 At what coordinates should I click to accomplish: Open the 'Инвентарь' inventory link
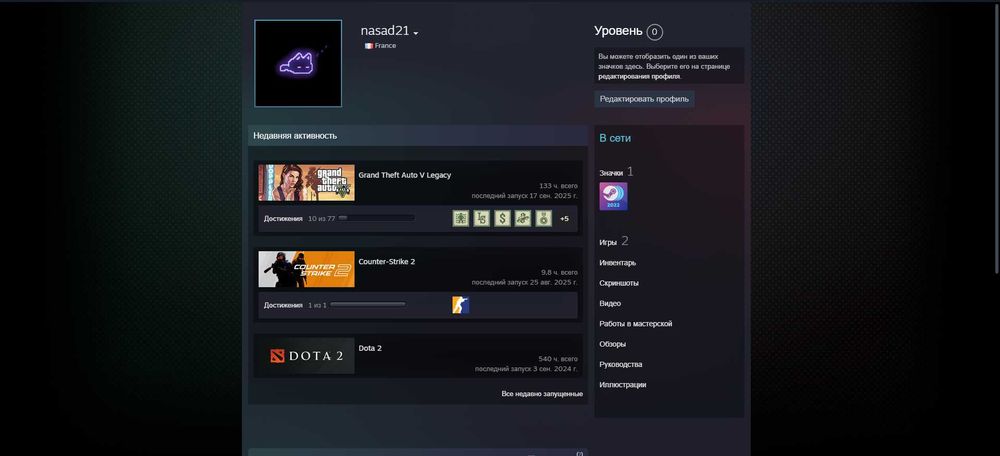point(617,263)
